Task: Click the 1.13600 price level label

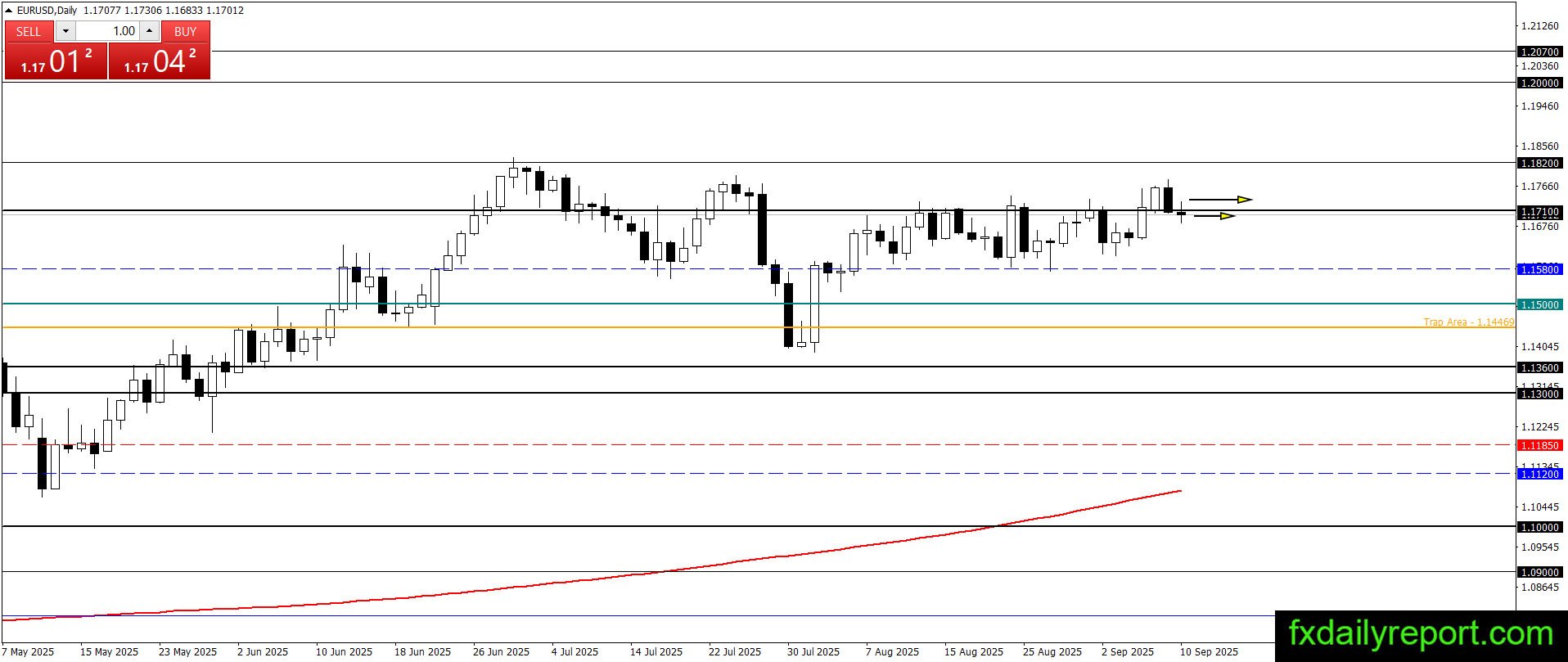Action: click(1539, 367)
